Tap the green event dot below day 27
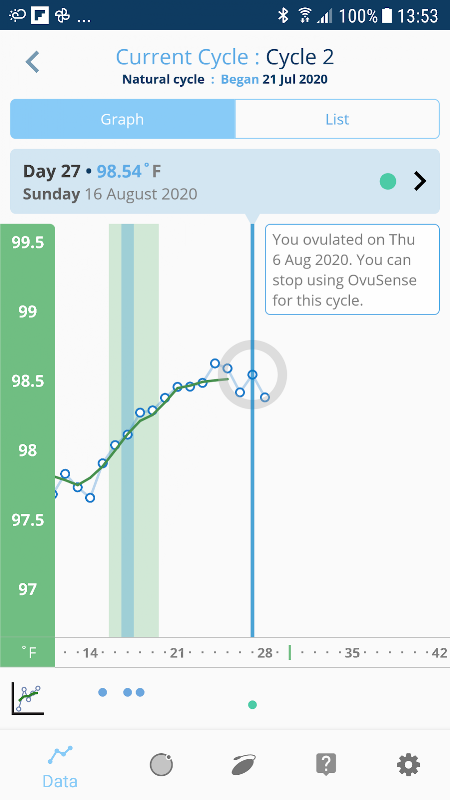This screenshot has height=800, width=450. click(x=252, y=705)
